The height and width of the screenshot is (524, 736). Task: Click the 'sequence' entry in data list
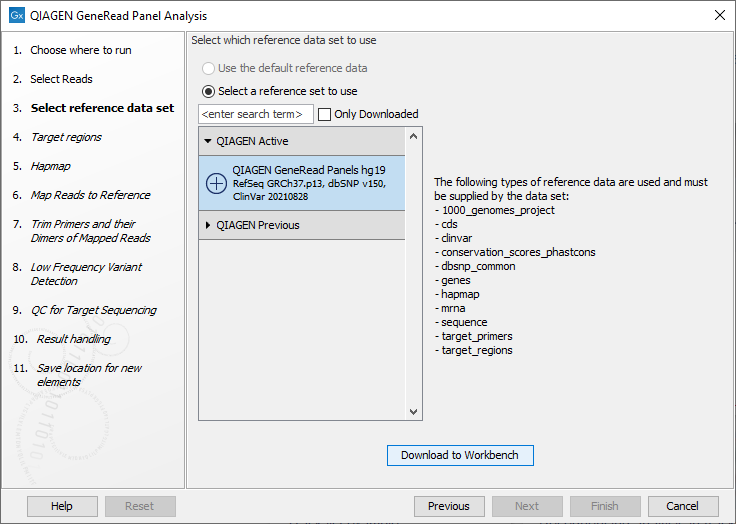coord(464,322)
